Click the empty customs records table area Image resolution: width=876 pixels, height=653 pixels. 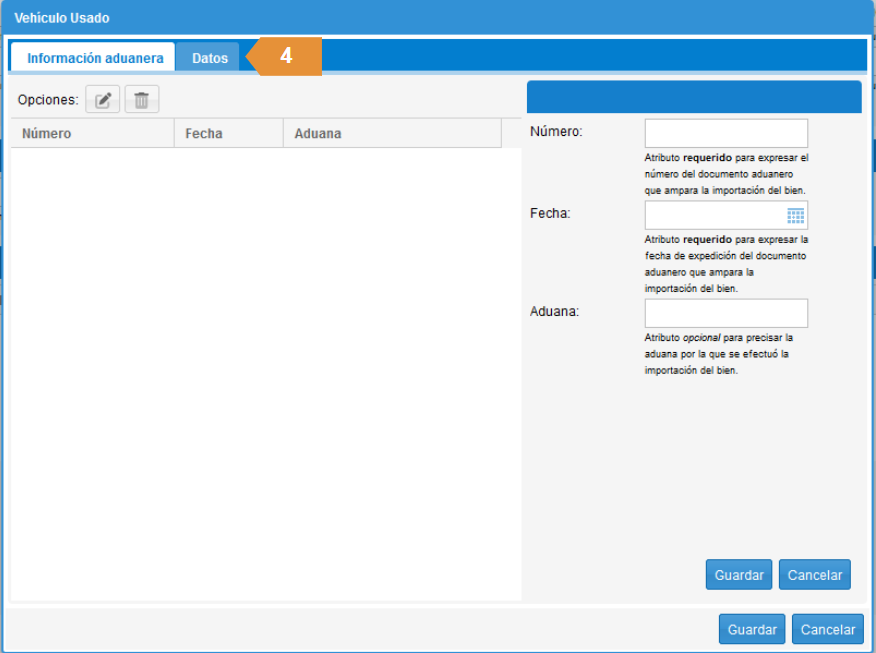(x=265, y=370)
